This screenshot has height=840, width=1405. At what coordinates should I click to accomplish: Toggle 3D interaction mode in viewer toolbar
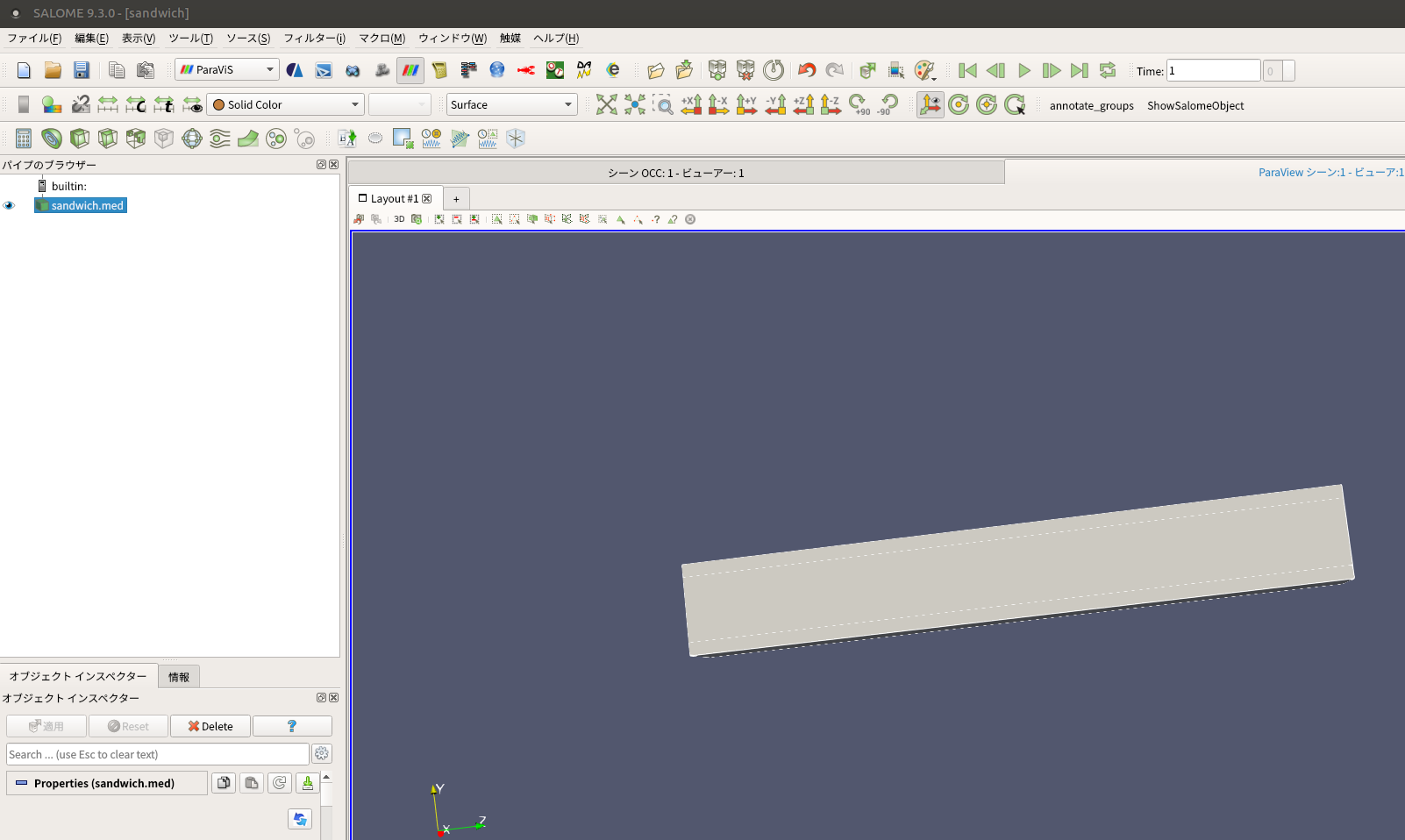pos(399,219)
